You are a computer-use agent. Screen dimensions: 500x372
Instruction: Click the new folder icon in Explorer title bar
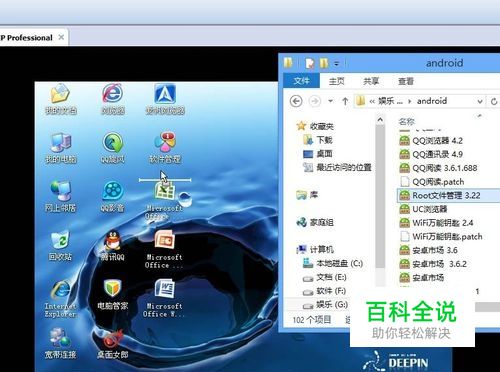324,63
